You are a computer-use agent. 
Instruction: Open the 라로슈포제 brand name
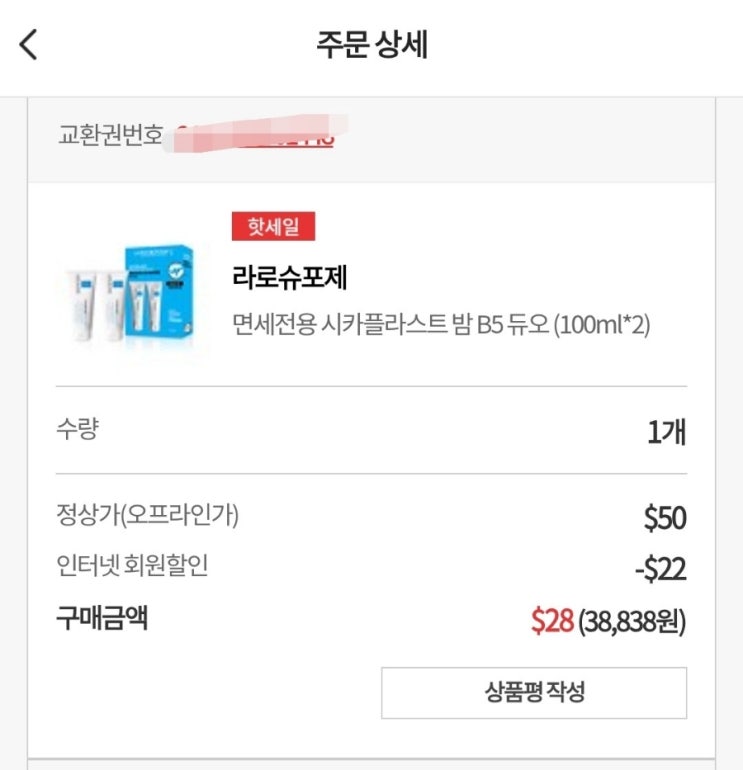coord(289,276)
